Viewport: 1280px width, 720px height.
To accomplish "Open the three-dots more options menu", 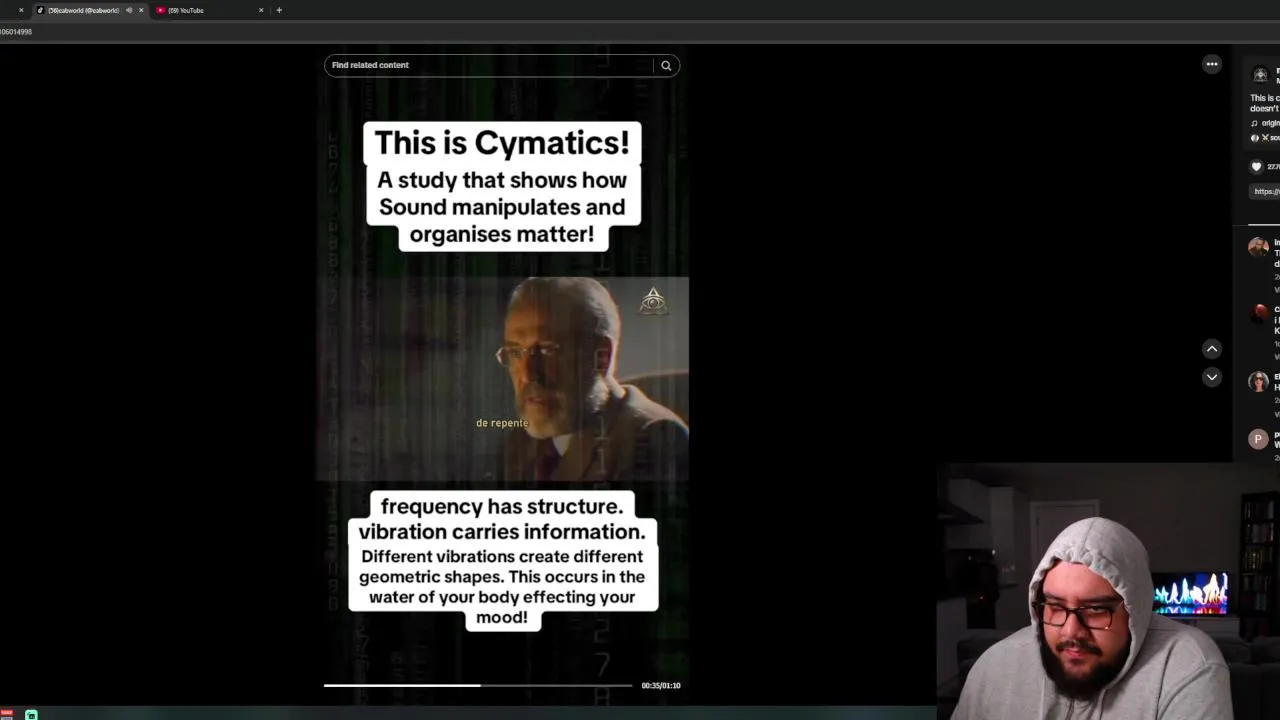I will tap(1212, 64).
